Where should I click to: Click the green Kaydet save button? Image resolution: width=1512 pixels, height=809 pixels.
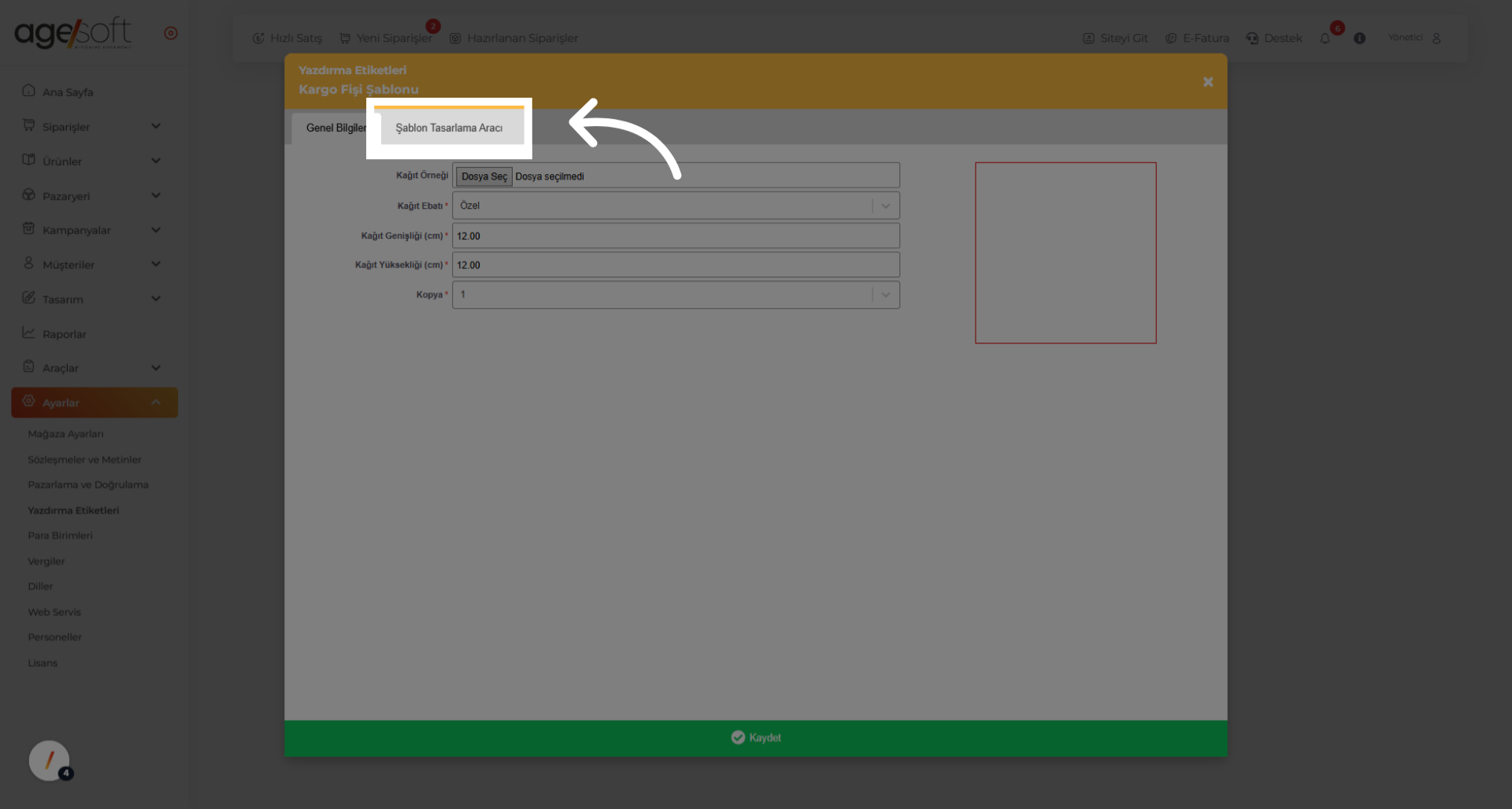[x=755, y=738]
